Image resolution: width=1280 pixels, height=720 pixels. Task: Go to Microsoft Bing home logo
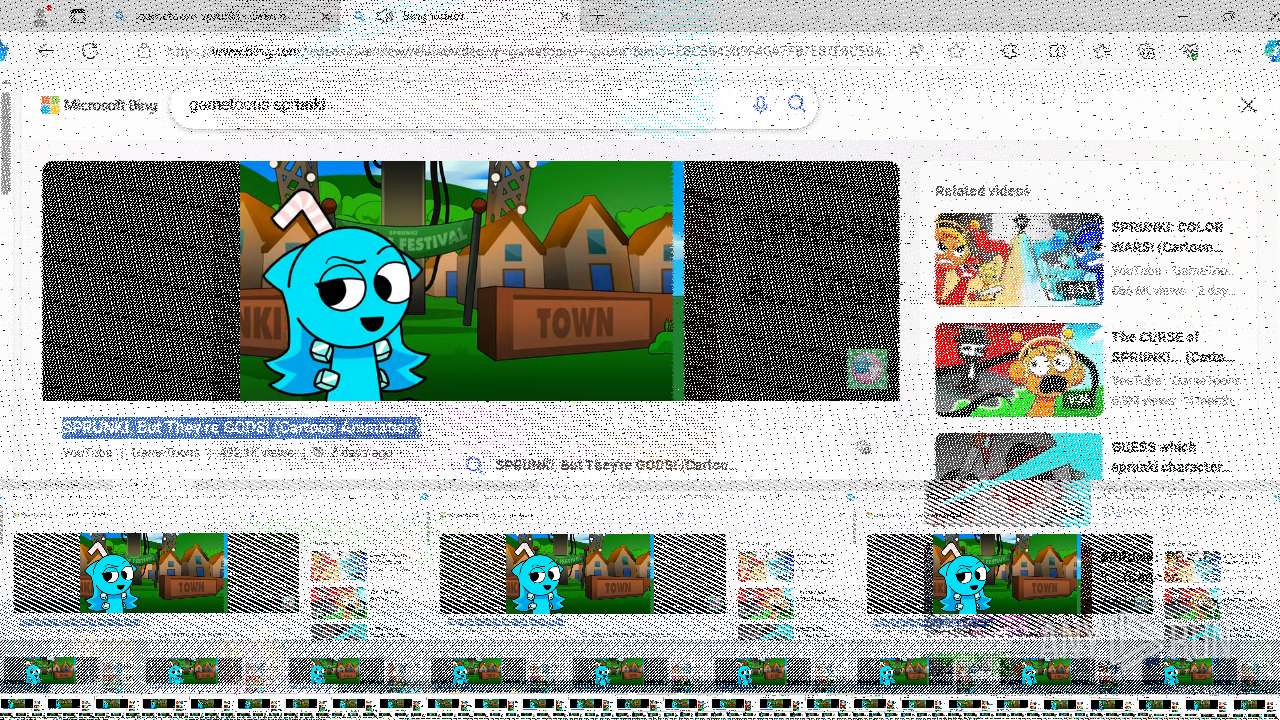pyautogui.click(x=99, y=105)
